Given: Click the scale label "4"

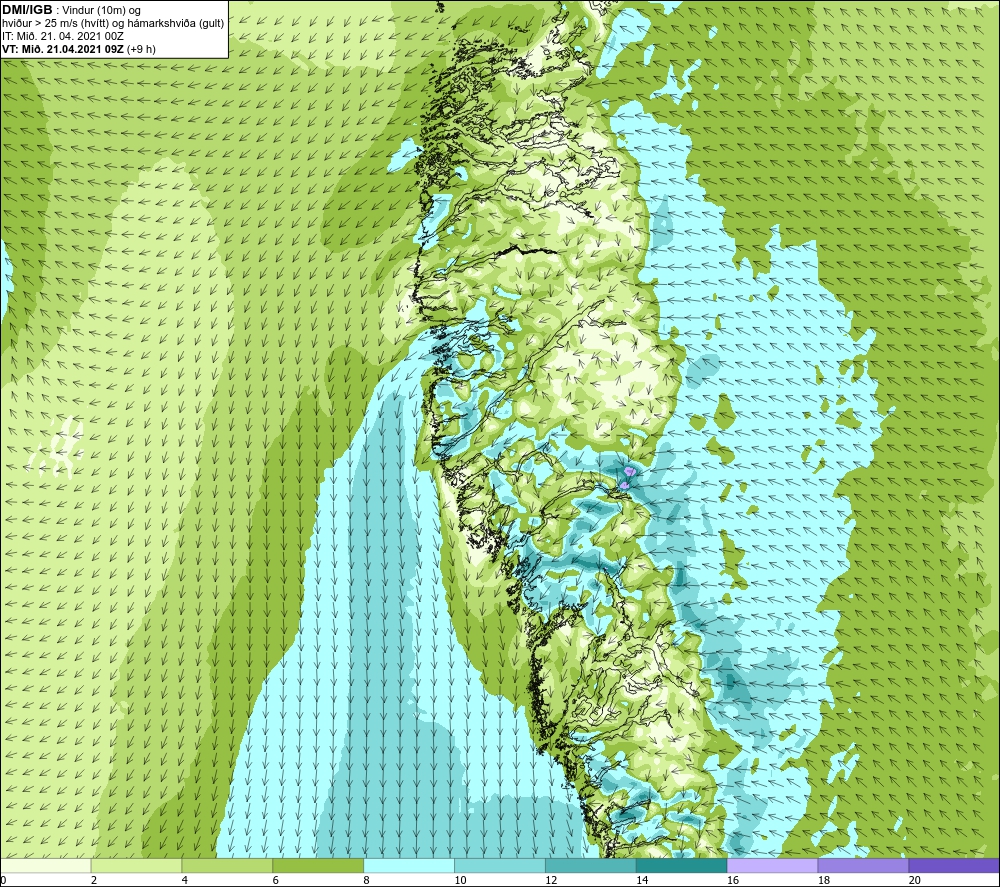Looking at the screenshot, I should (184, 880).
